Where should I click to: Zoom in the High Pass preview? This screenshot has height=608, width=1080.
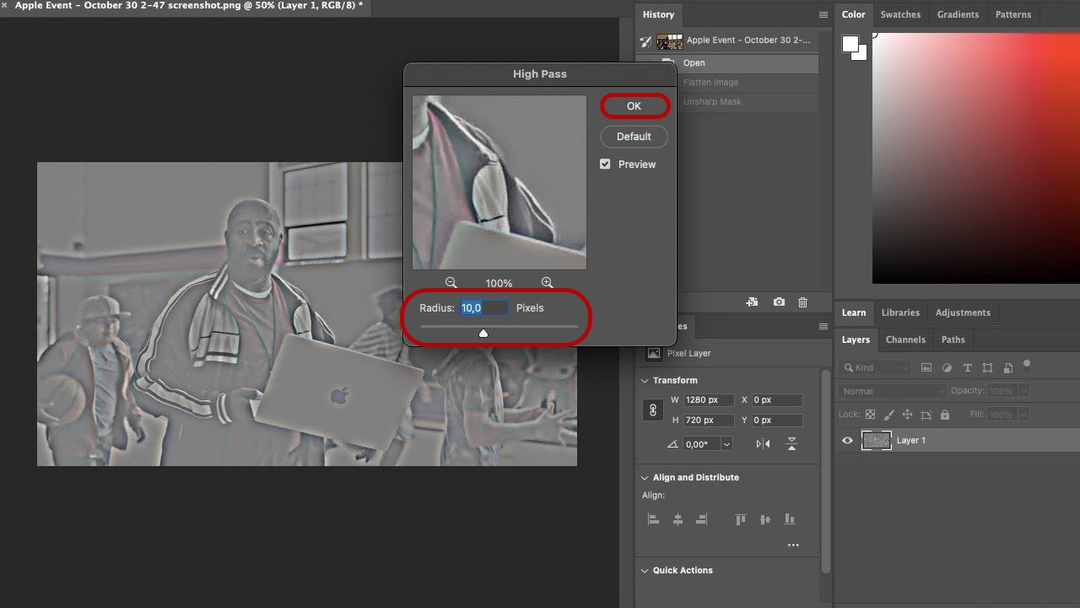(547, 283)
